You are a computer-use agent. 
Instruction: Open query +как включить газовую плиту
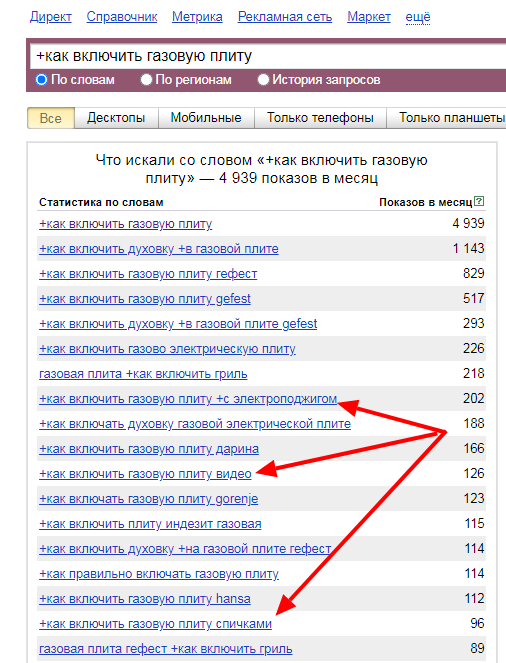pos(126,224)
